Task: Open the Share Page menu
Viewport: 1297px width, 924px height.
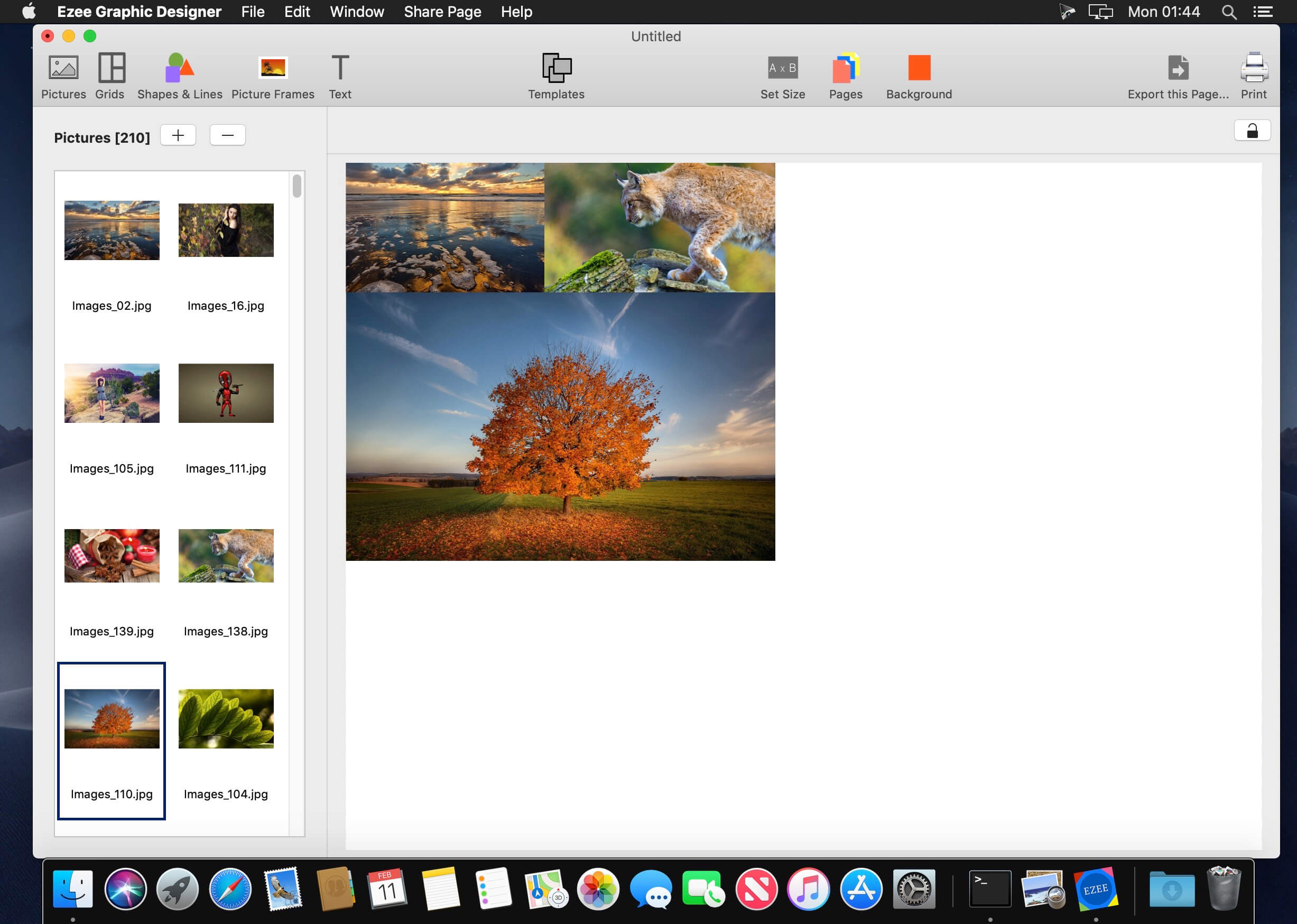Action: tap(442, 12)
